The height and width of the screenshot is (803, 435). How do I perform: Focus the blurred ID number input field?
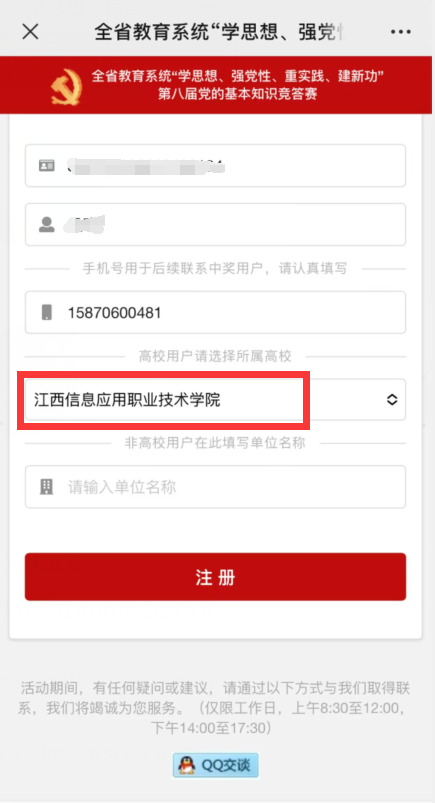click(x=215, y=165)
